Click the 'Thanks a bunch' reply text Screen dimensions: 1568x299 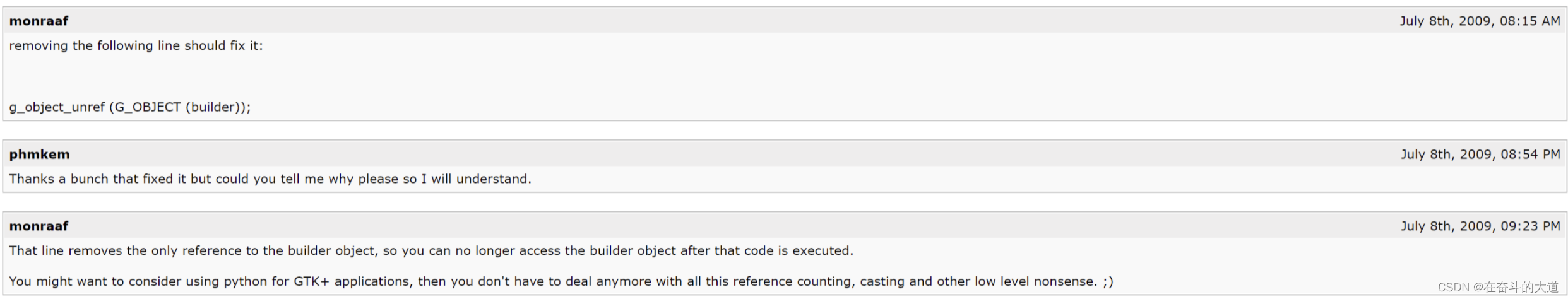coord(270,179)
